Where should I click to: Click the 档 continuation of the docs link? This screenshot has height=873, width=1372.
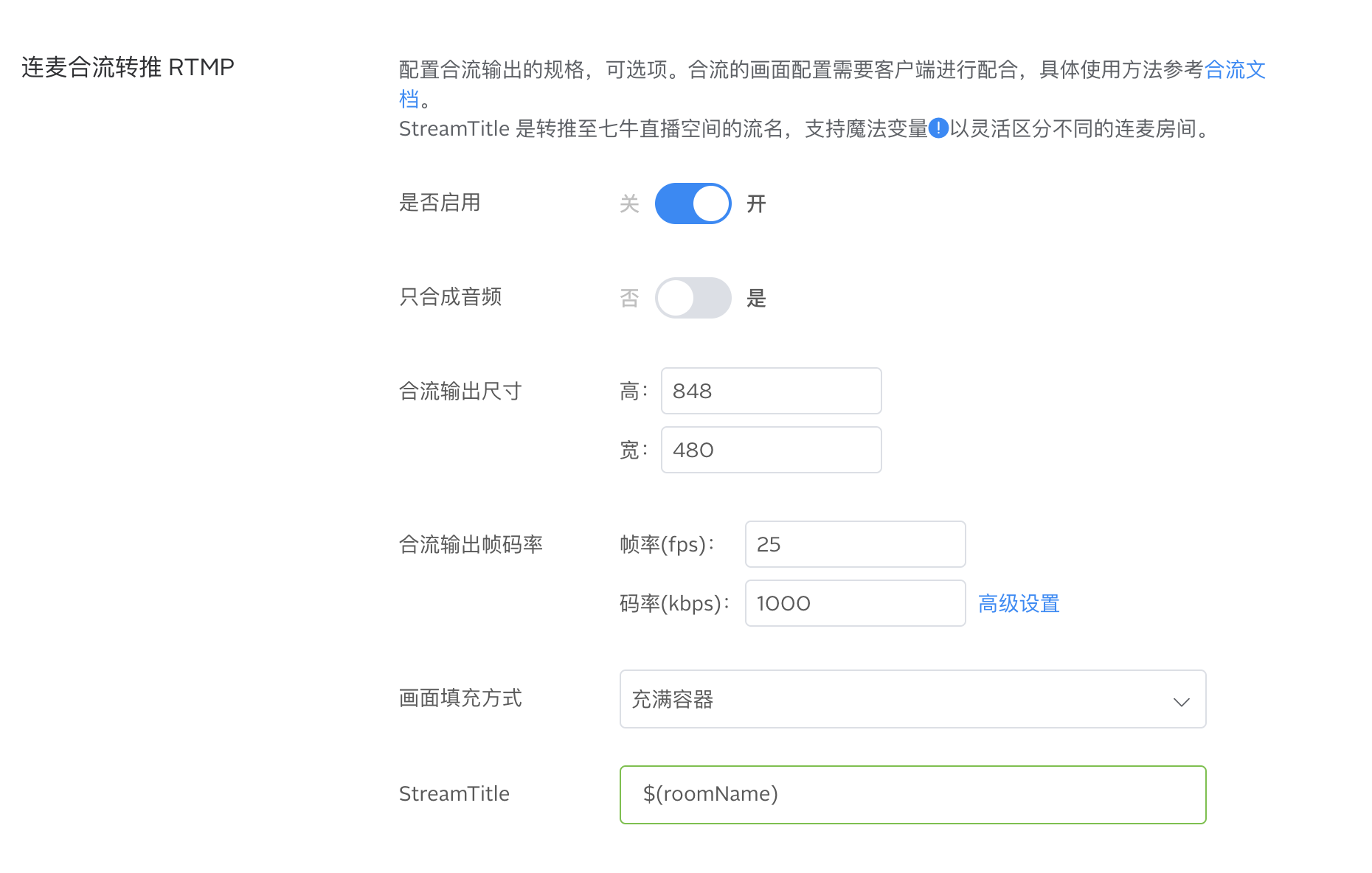(x=409, y=99)
